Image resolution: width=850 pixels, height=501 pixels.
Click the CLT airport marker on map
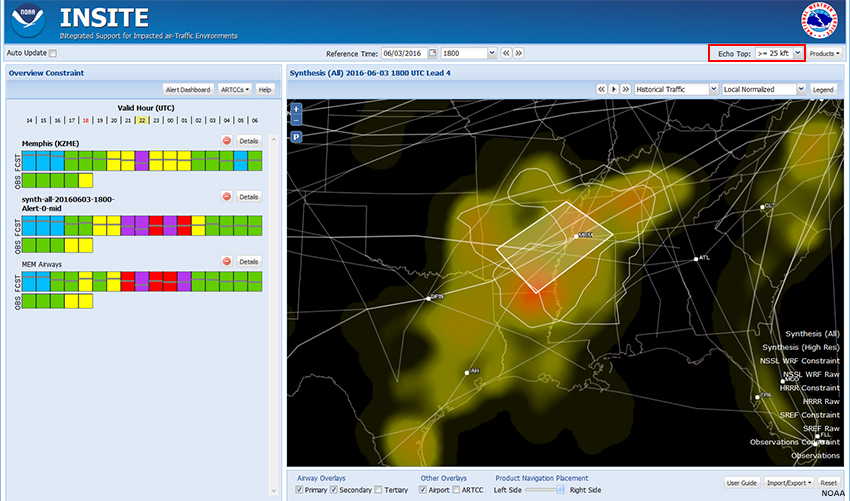click(x=762, y=207)
